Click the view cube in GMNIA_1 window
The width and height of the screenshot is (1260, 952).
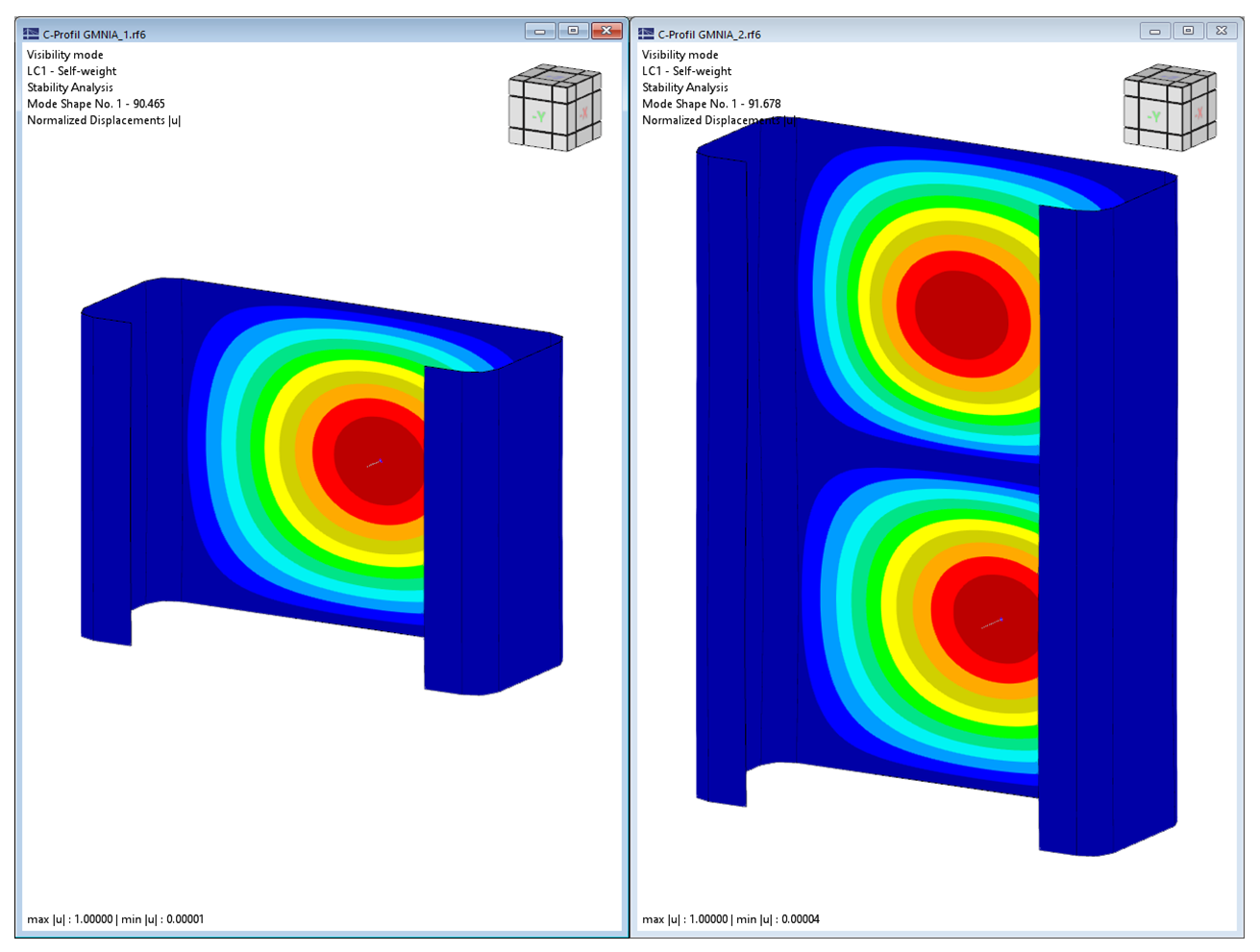point(555,108)
